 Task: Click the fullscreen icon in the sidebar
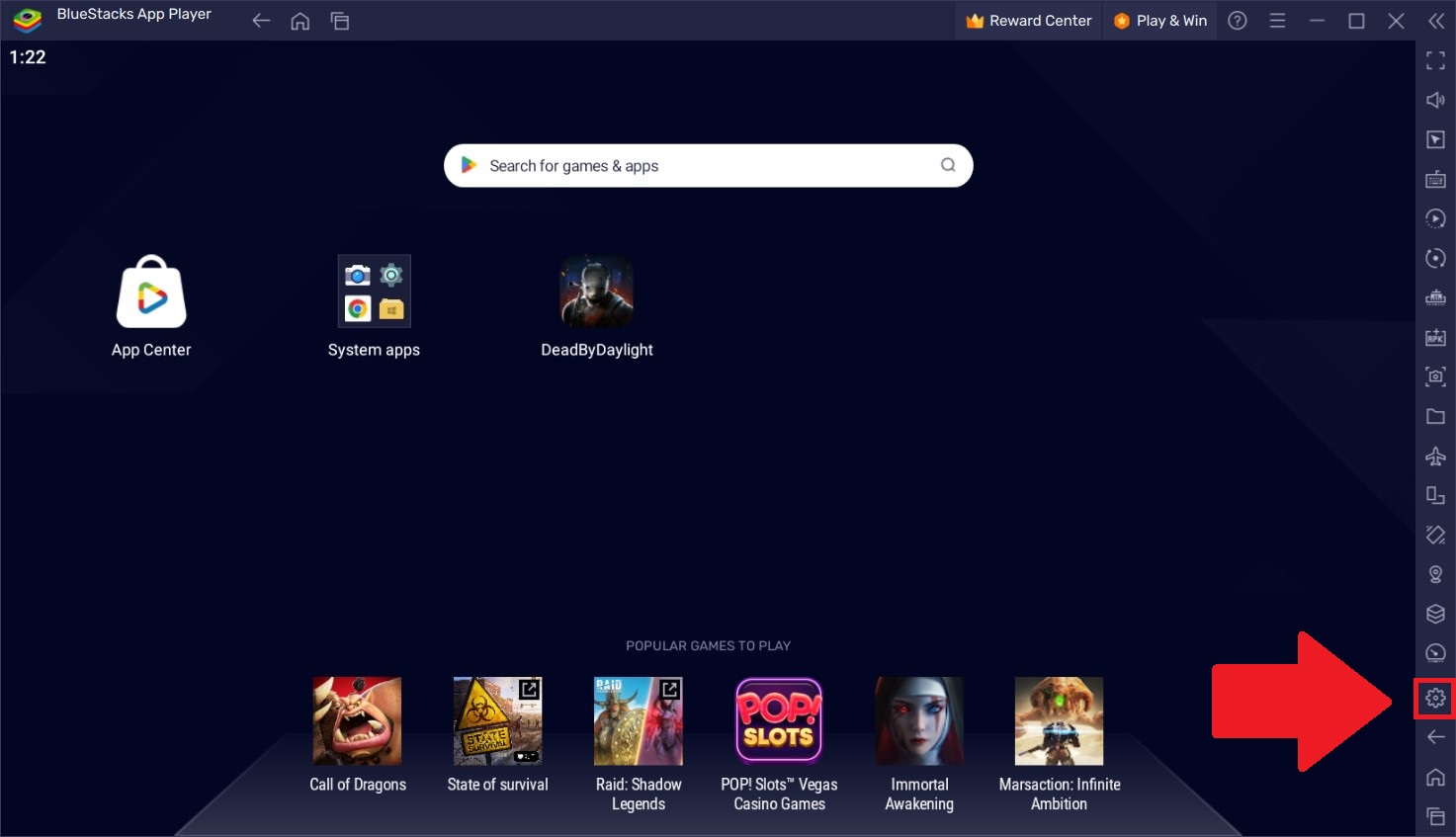click(1435, 60)
